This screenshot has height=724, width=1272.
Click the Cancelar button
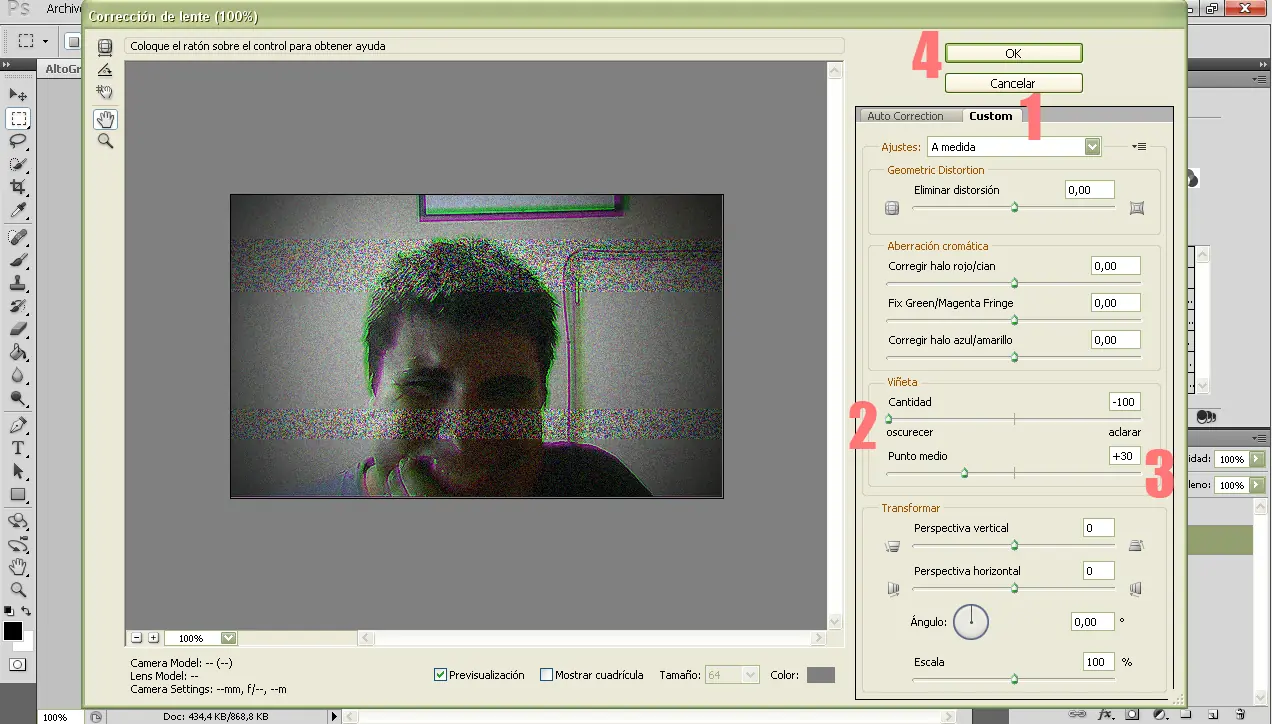pos(1013,83)
